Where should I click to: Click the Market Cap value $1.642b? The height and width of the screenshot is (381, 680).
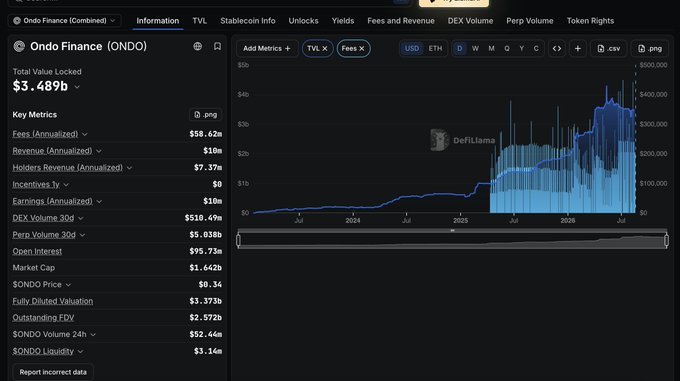206,268
